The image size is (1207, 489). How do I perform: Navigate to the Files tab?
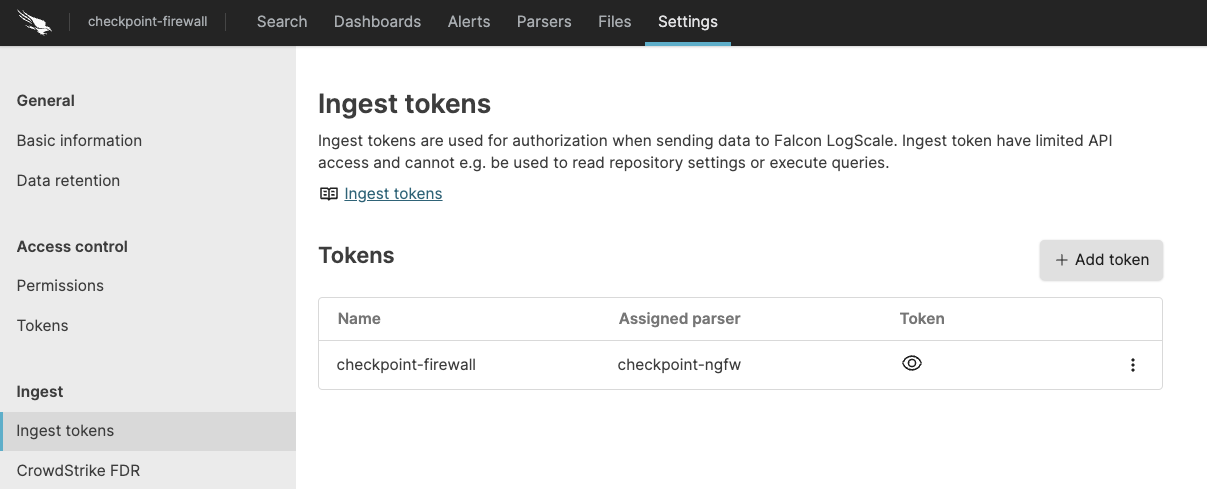pyautogui.click(x=614, y=21)
